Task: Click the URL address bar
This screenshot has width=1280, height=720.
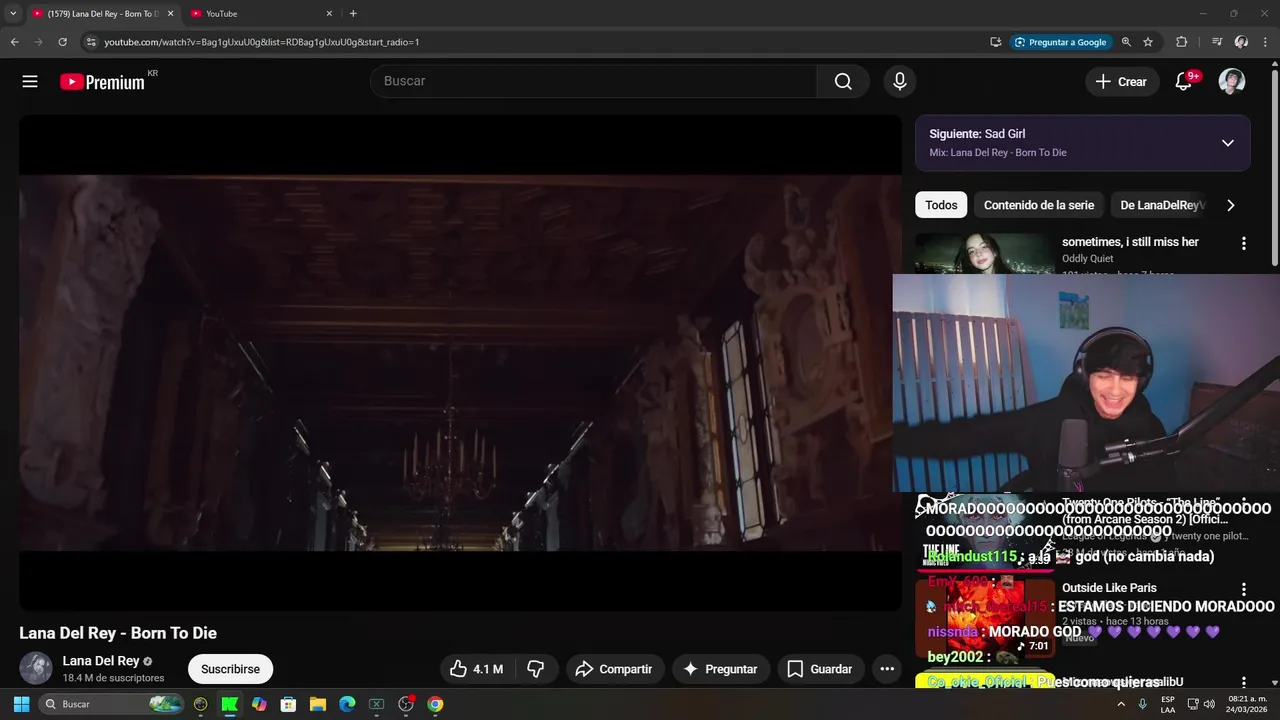Action: [x=540, y=42]
